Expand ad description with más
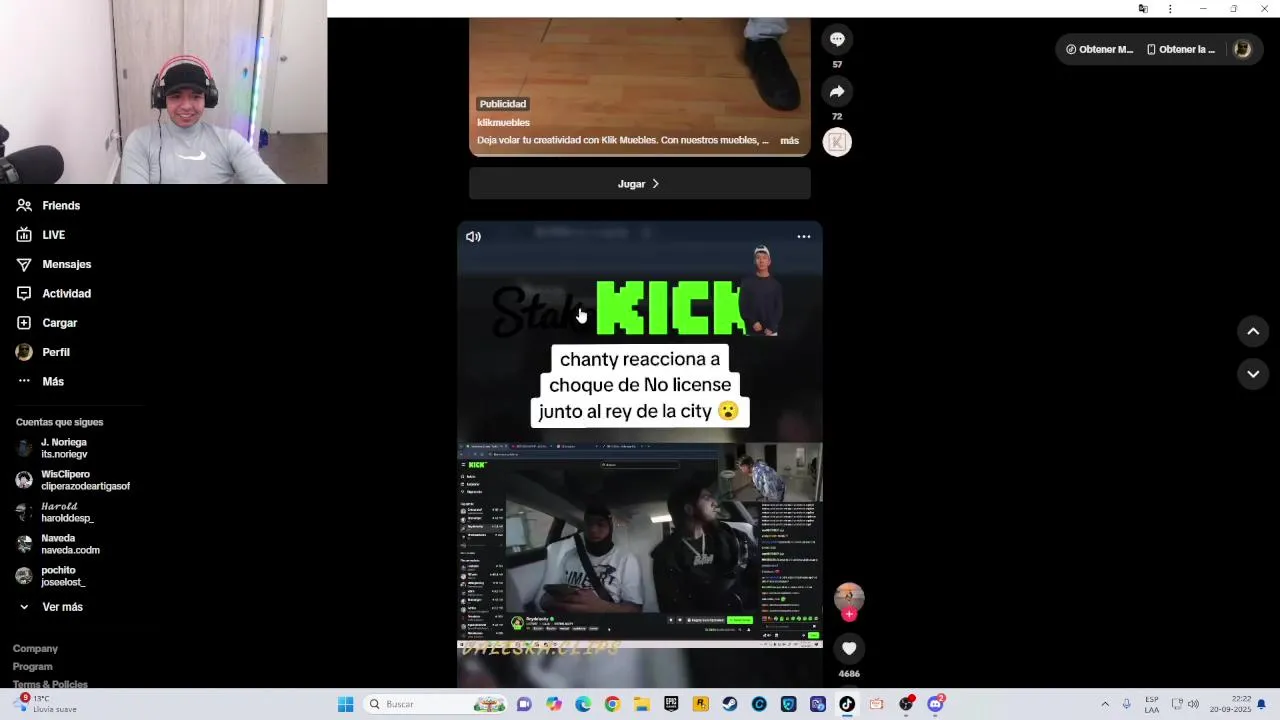Screen dimensions: 1280x720 point(789,141)
